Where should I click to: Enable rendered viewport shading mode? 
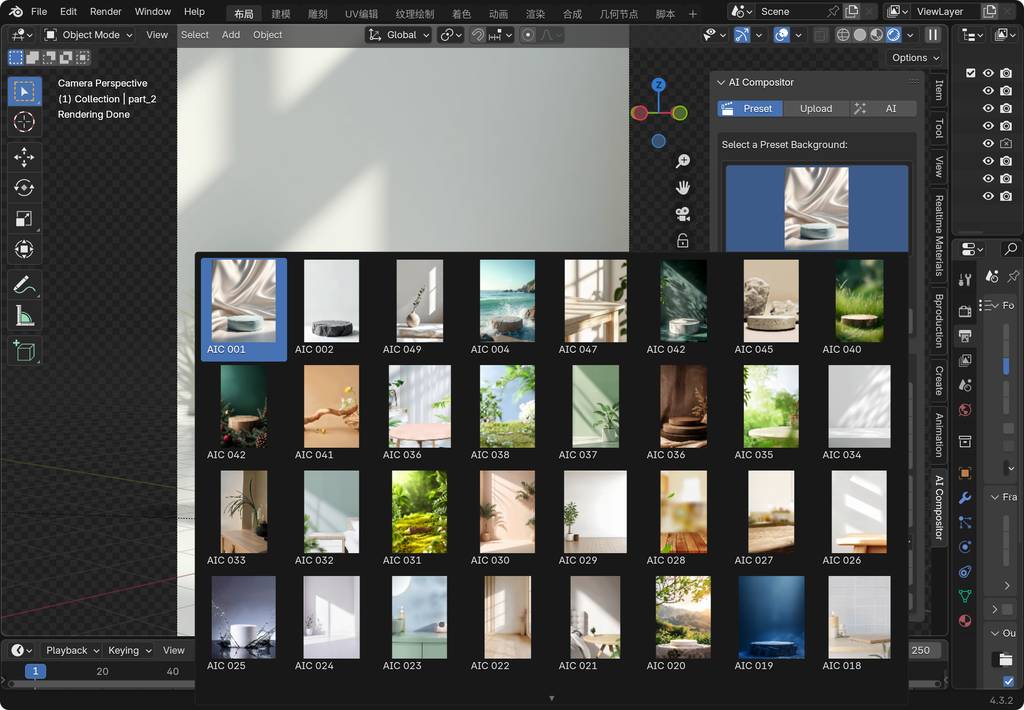(x=893, y=35)
